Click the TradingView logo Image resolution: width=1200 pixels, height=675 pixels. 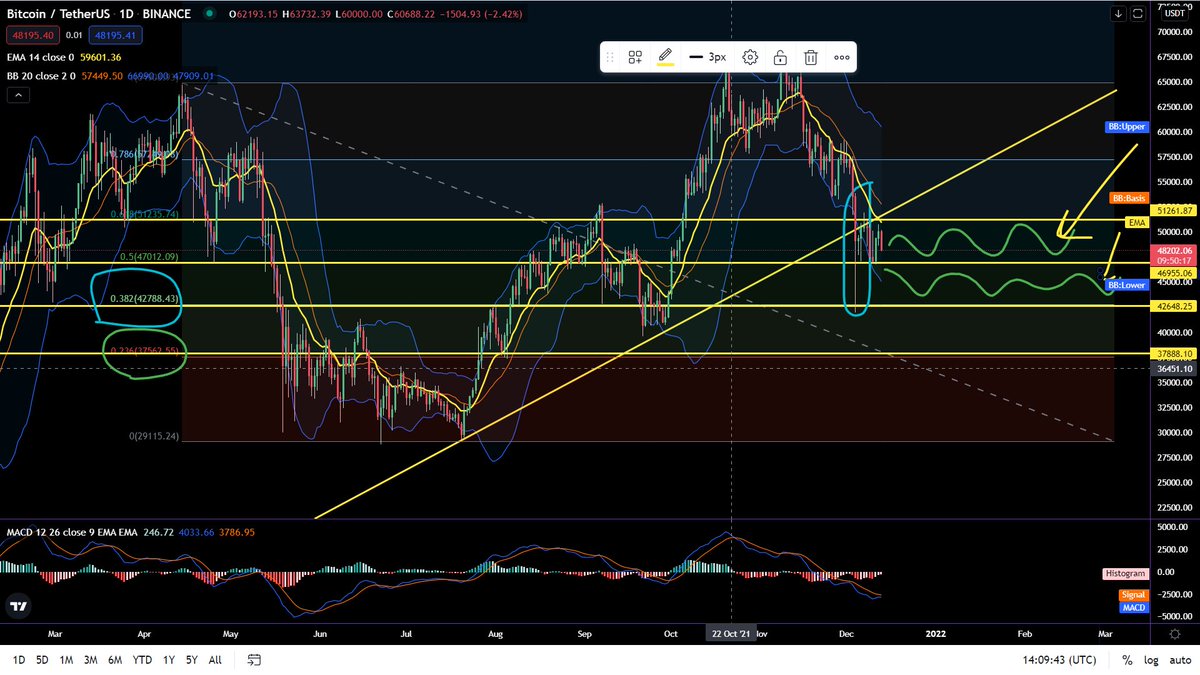[x=17, y=606]
